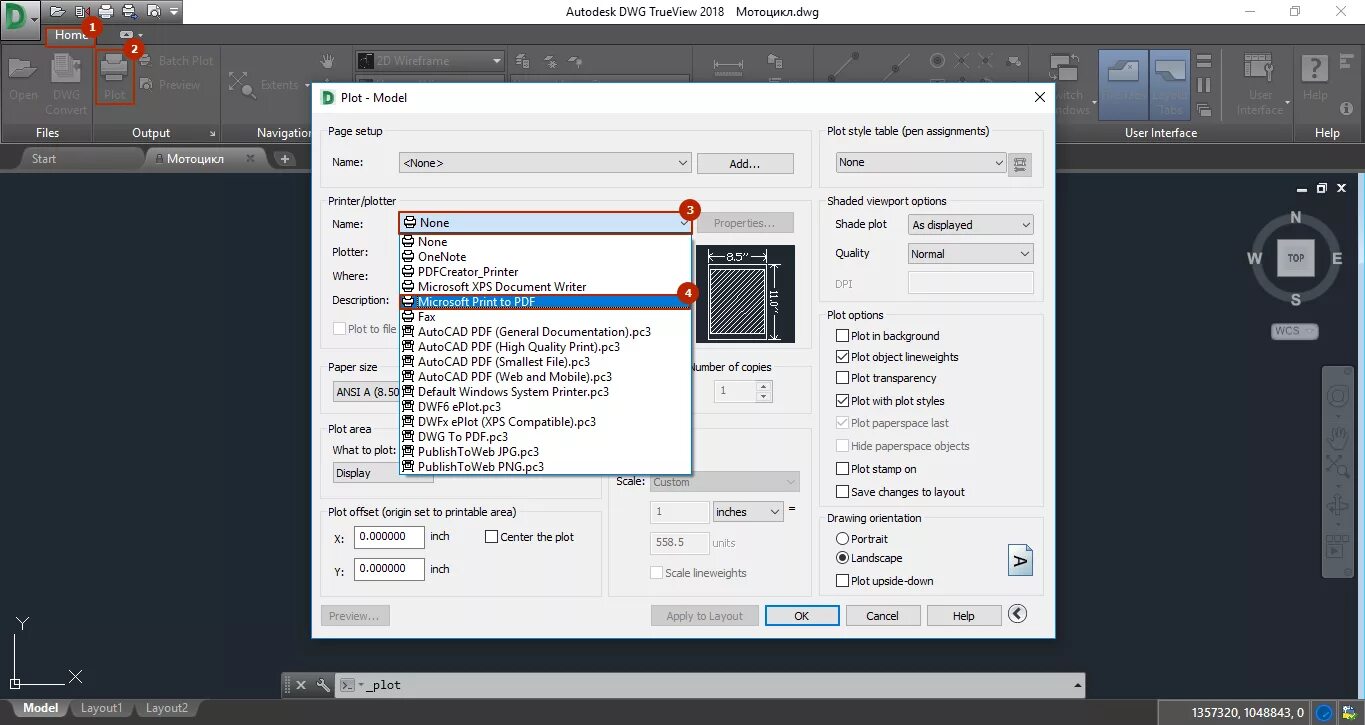1365x725 pixels.
Task: Check Center the plot option
Action: point(491,537)
